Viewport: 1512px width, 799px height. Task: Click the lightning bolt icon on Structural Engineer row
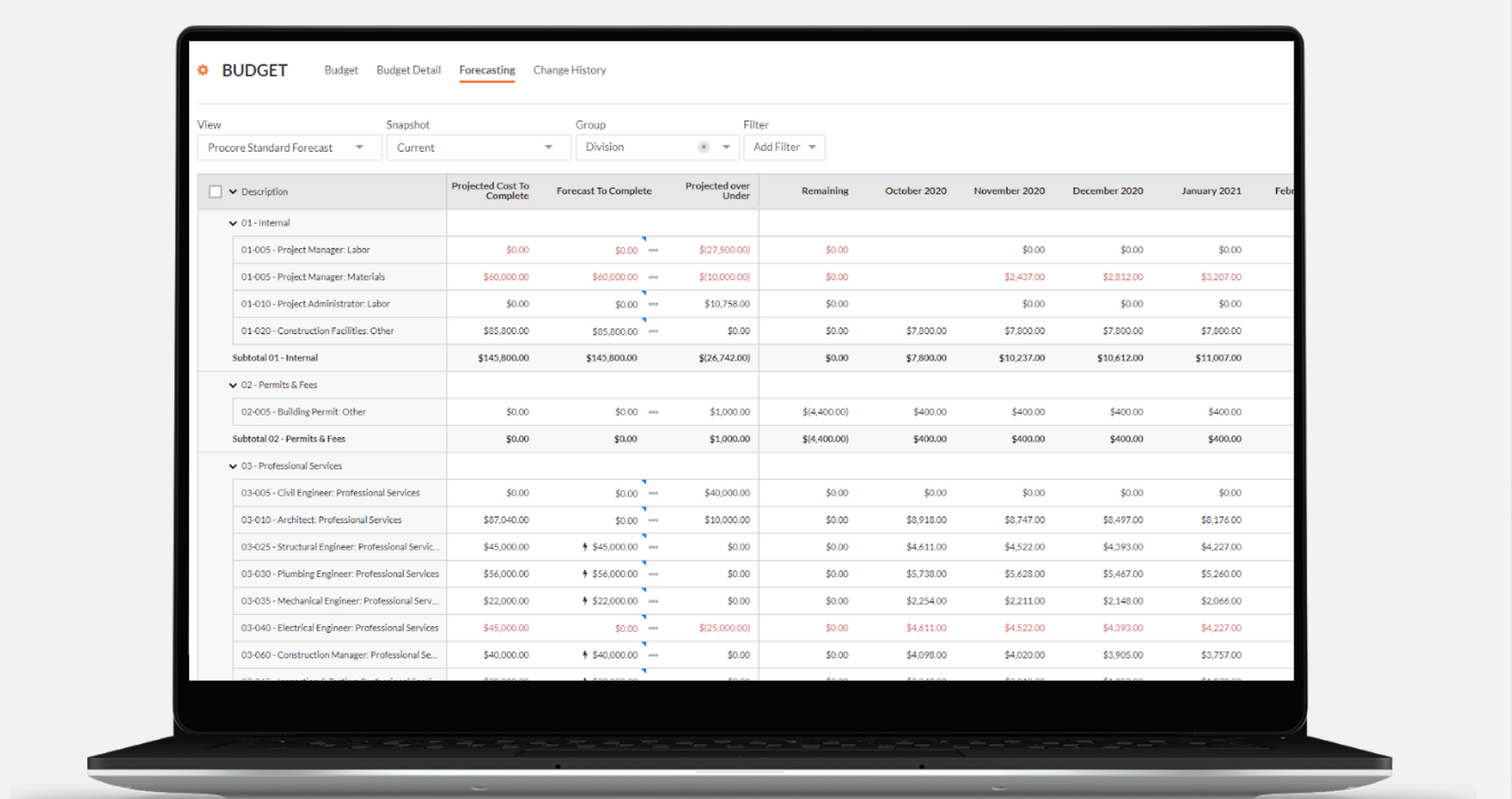pos(585,547)
